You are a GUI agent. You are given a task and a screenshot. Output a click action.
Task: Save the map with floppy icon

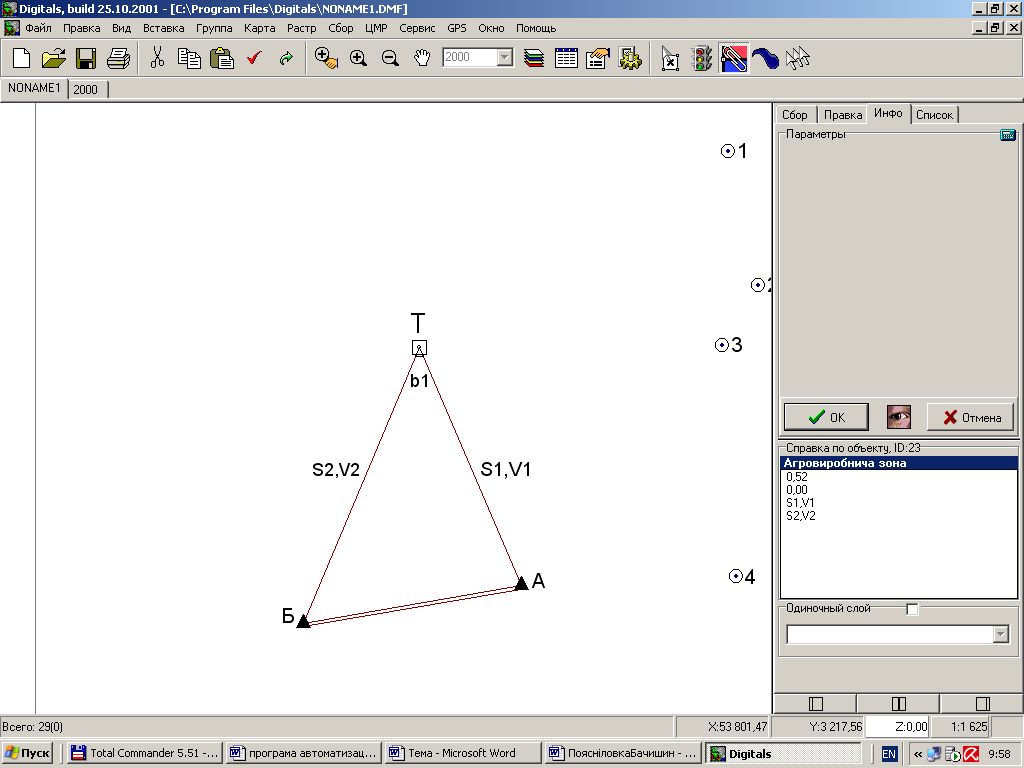click(86, 59)
